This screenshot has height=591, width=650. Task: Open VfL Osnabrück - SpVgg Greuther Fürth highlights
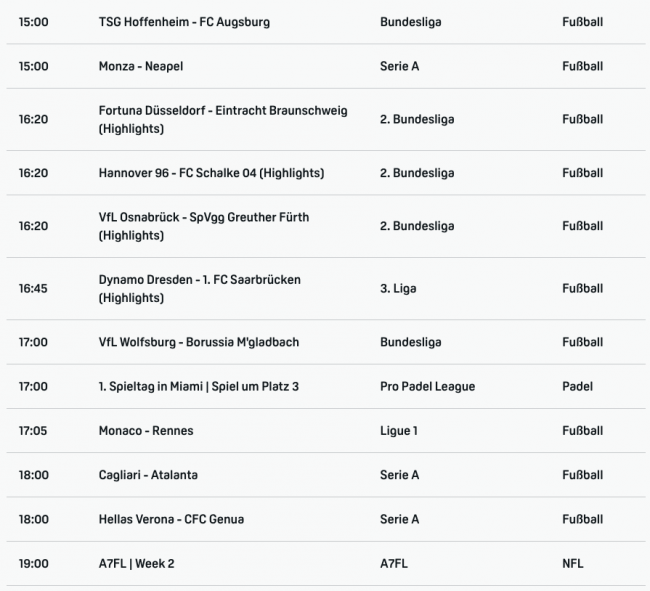[204, 226]
